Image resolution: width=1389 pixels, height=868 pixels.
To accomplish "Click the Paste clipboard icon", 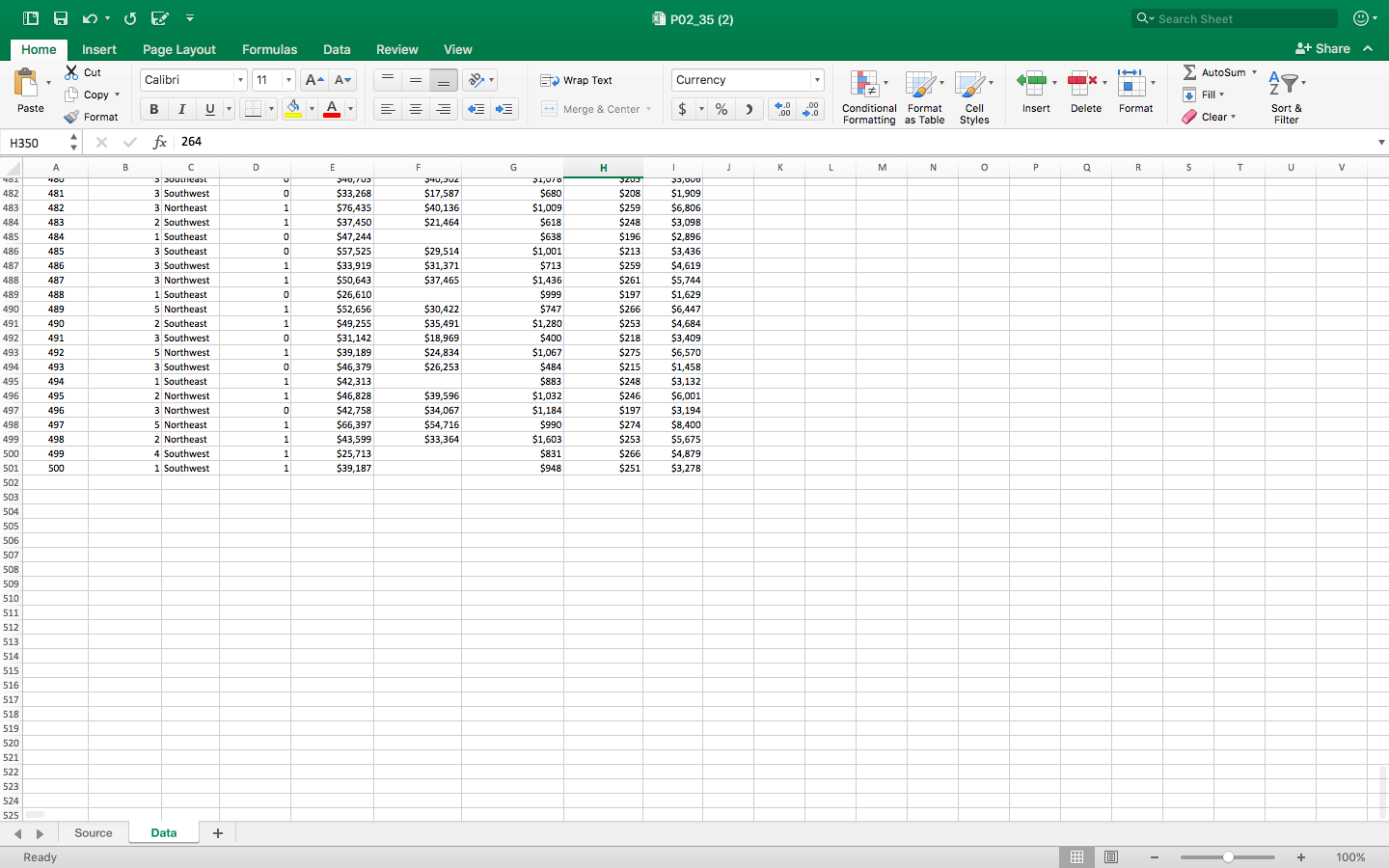I will coord(26,85).
